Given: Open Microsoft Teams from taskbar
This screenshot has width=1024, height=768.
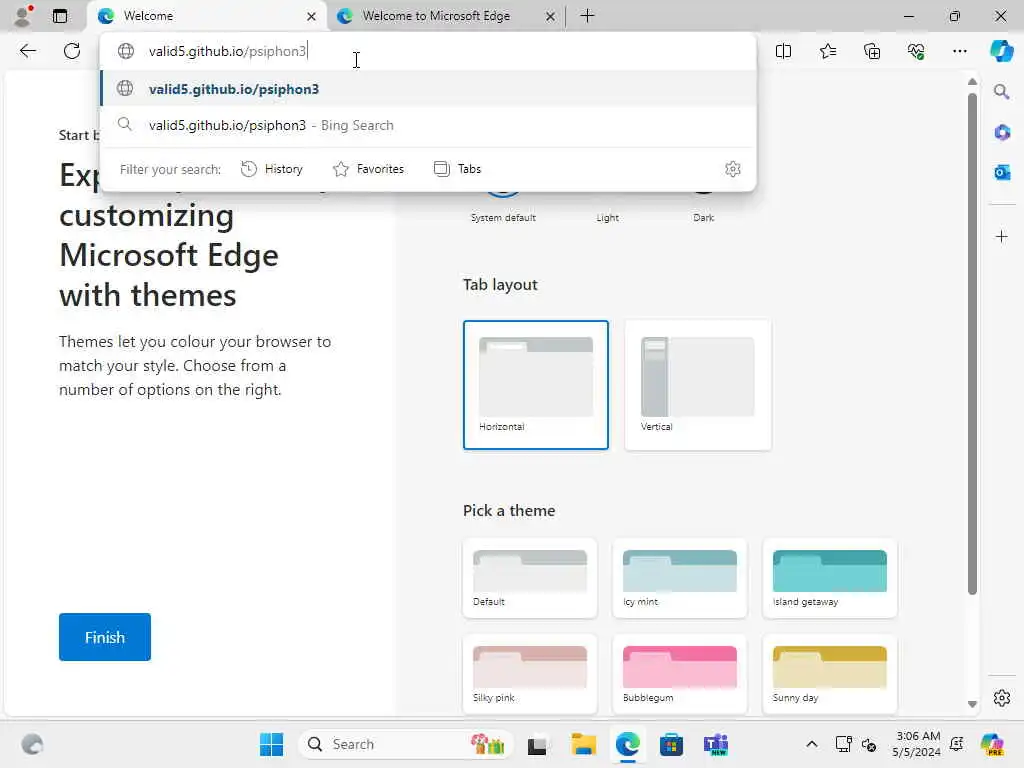Looking at the screenshot, I should [x=716, y=744].
